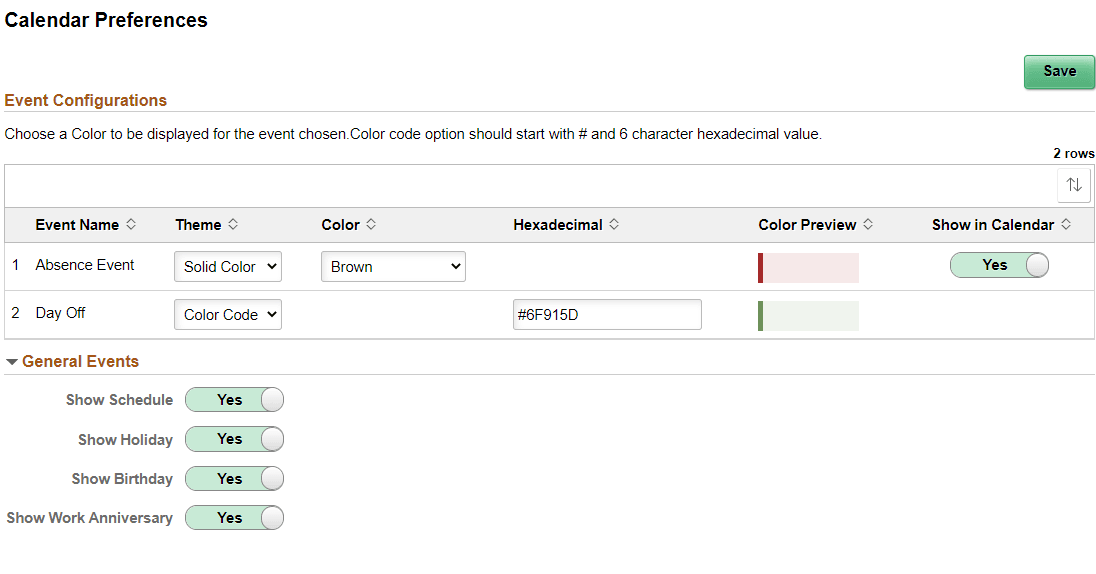Select the Day Off row name
This screenshot has width=1096, height=574.
click(60, 313)
